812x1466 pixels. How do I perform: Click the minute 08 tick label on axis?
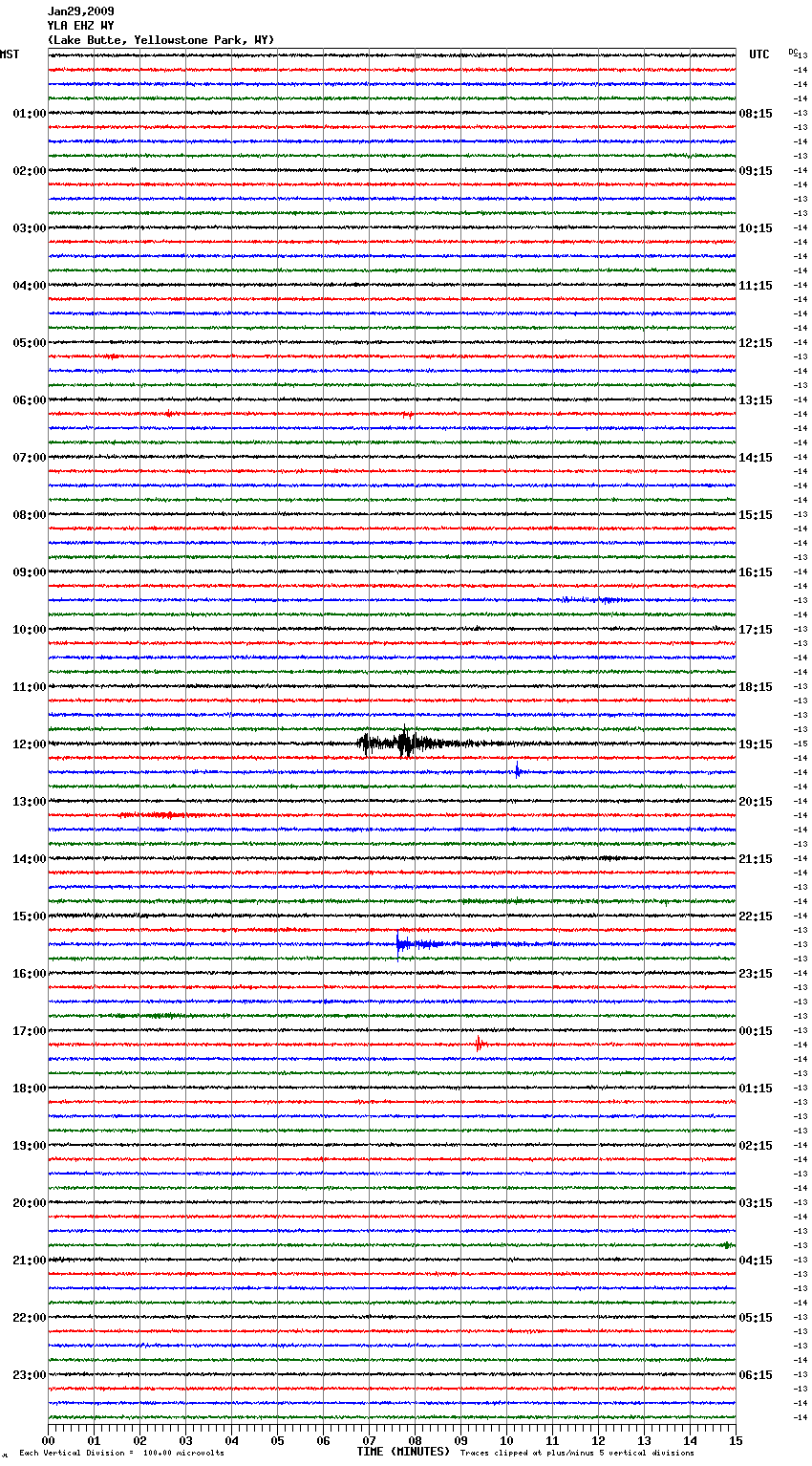415,1440
